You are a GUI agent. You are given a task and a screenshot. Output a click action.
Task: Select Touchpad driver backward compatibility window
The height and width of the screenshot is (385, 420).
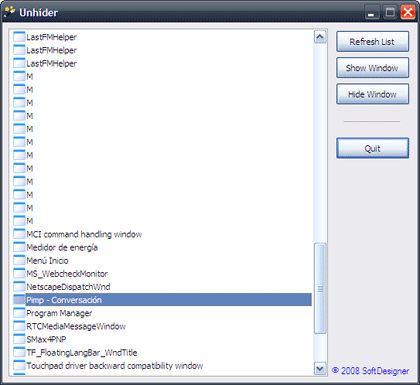click(x=115, y=366)
